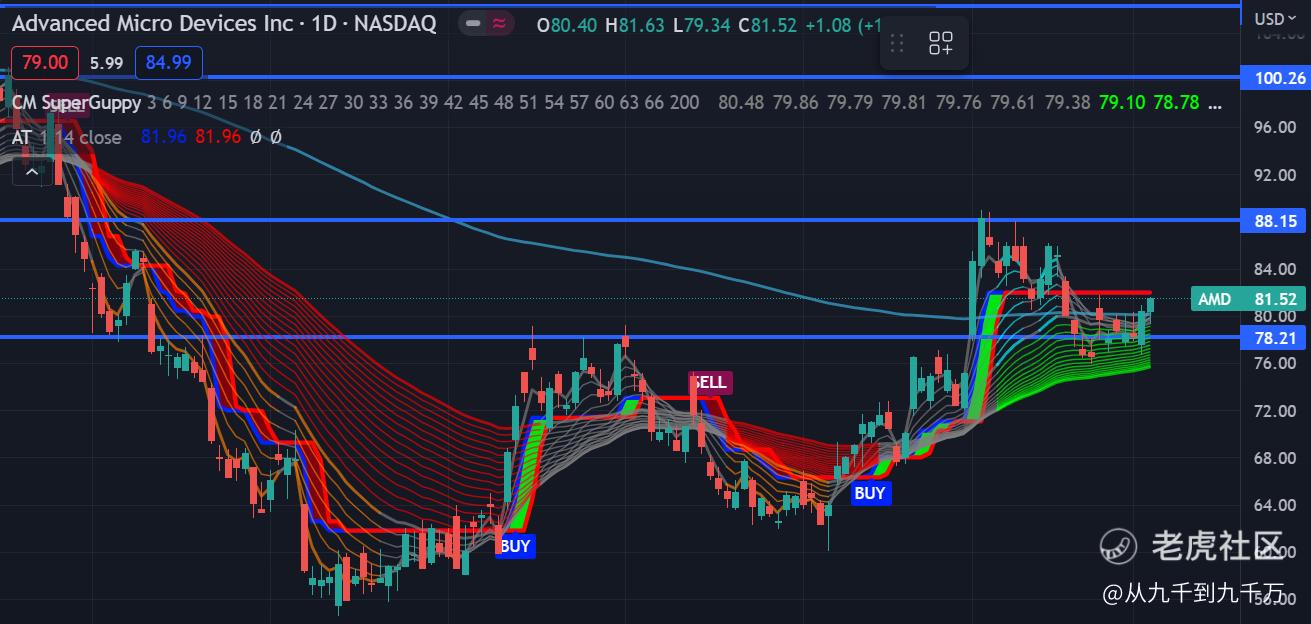This screenshot has width=1311, height=624.
Task: Select the AT 1 14 close indicator legend
Action: [66, 137]
